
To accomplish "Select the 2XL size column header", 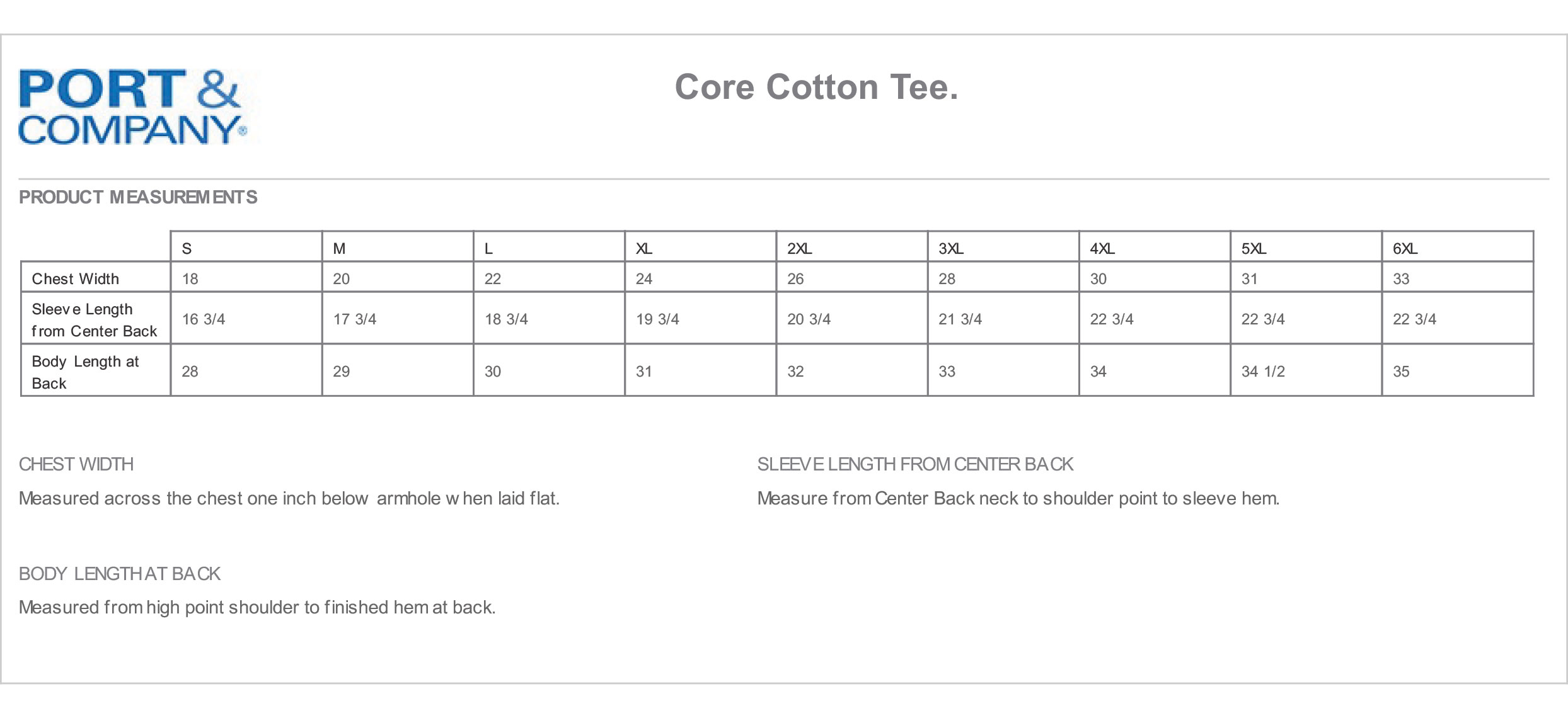I will click(x=799, y=249).
